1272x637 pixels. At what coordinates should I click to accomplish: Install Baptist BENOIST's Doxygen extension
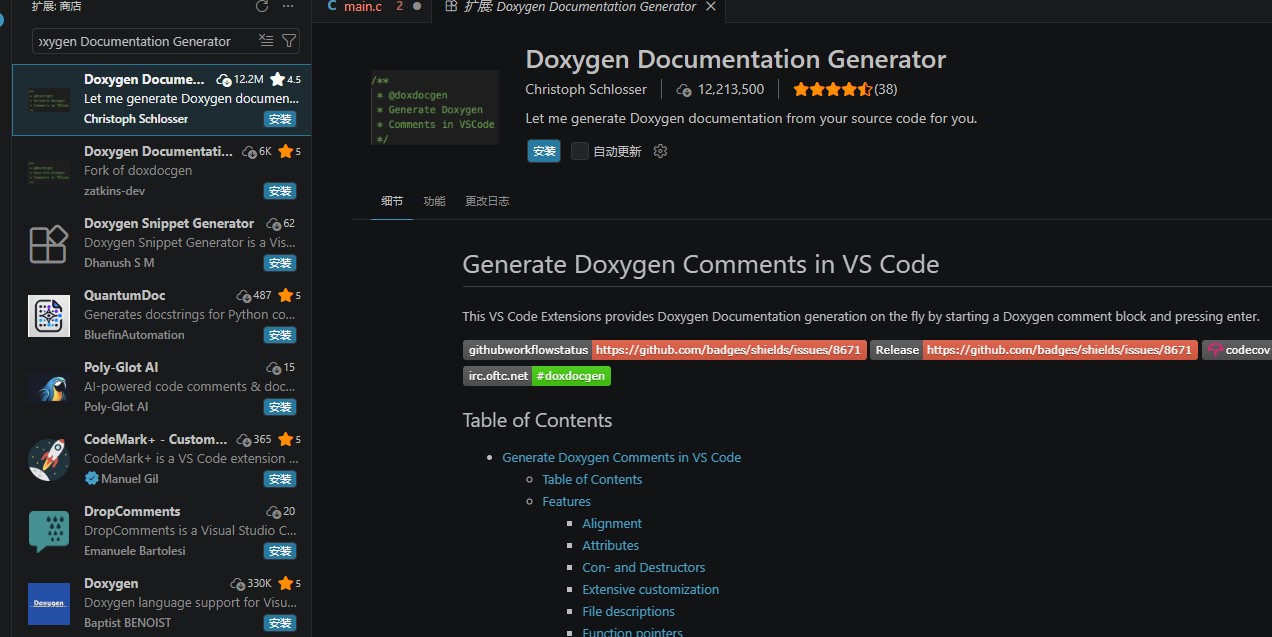[x=280, y=623]
